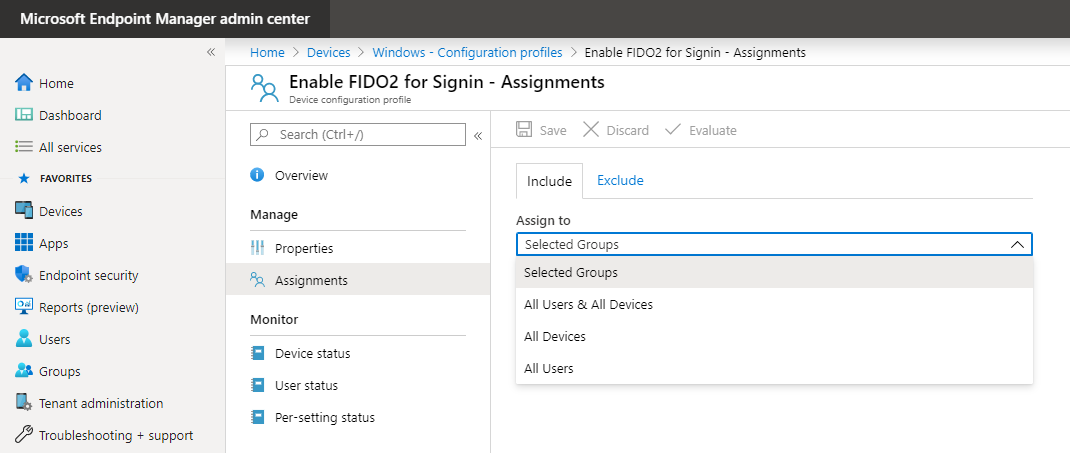This screenshot has width=1070, height=453.
Task: Choose All Devices from the dropdown list
Action: click(x=555, y=336)
